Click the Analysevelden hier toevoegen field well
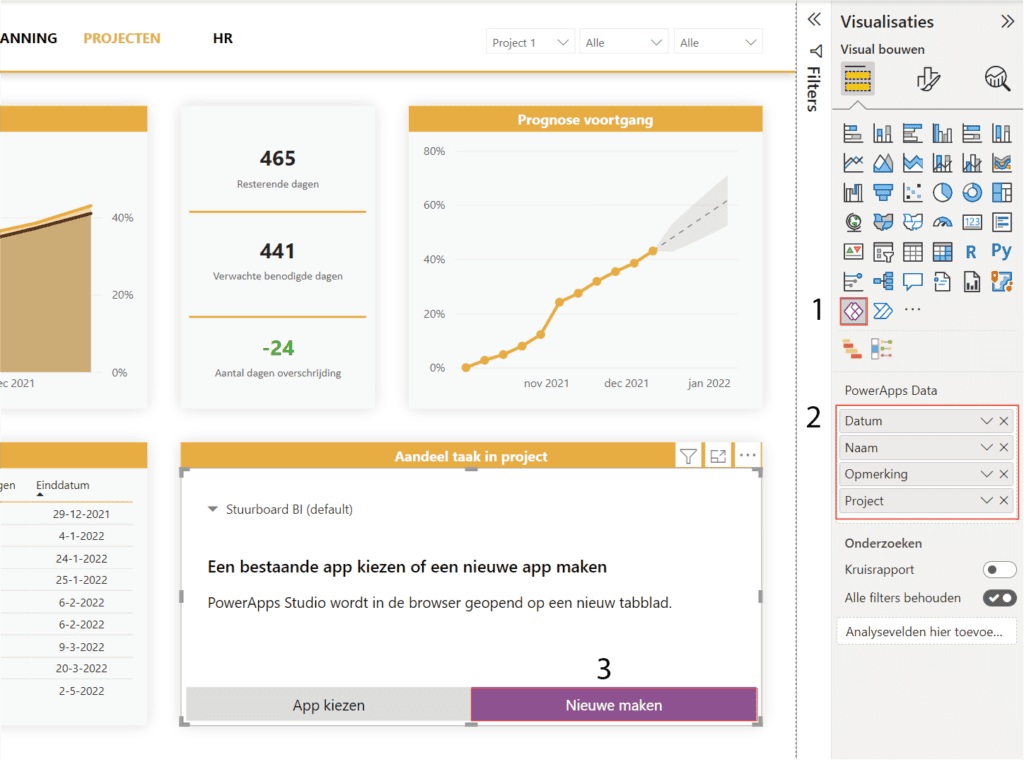The width and height of the screenshot is (1024, 760). (926, 631)
